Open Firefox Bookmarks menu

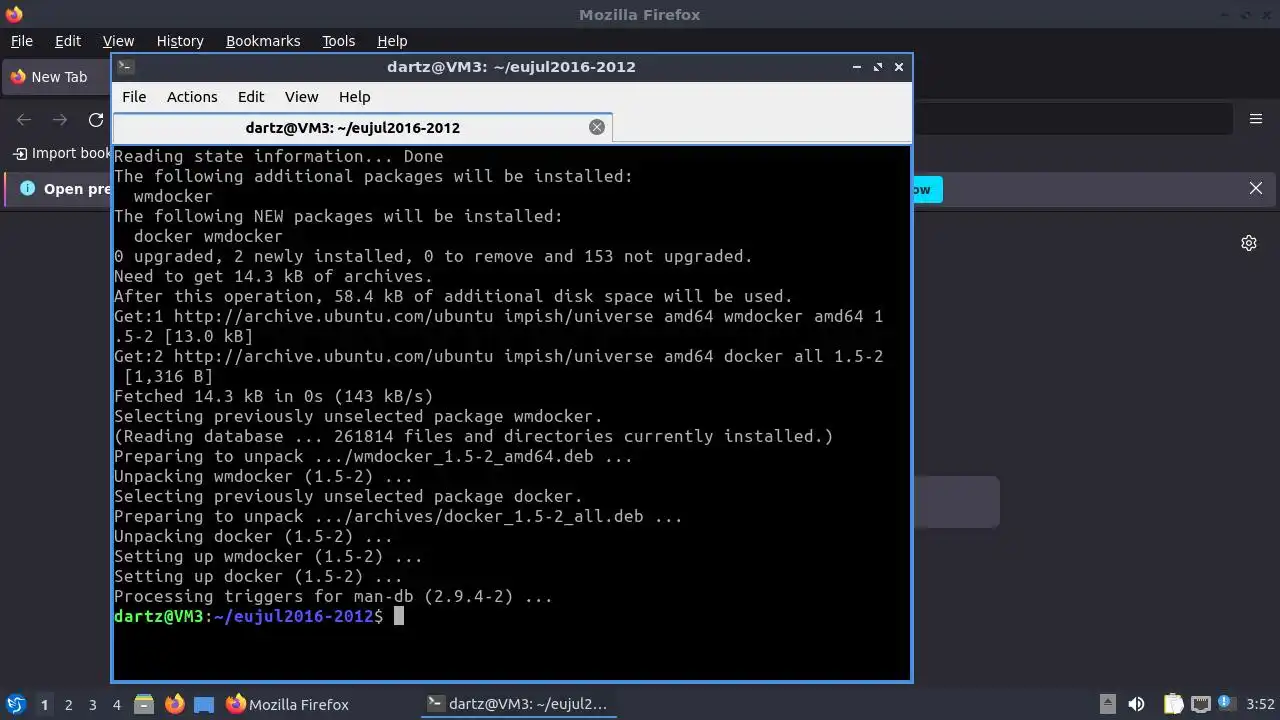click(x=263, y=41)
